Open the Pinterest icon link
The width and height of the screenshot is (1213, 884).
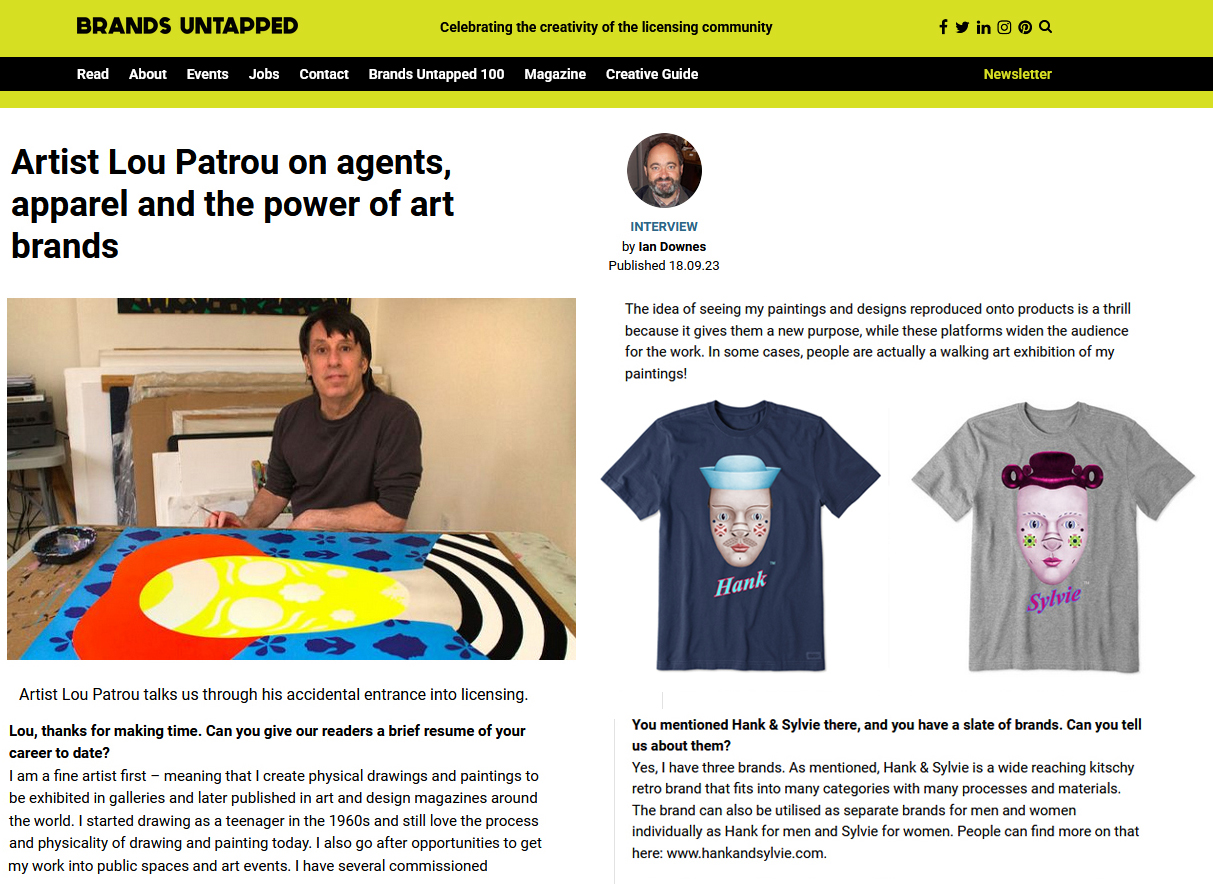1025,27
